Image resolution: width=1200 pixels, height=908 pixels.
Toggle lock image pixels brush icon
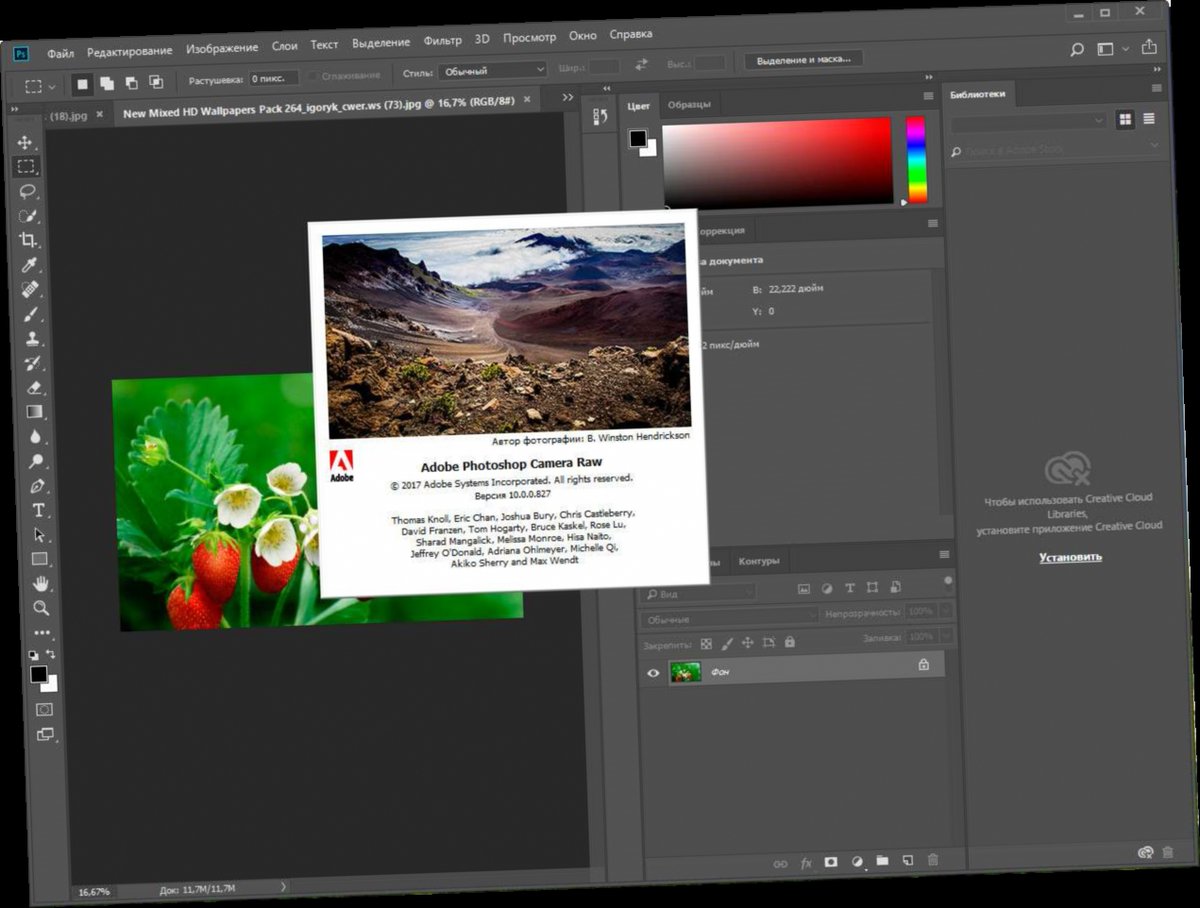point(727,644)
